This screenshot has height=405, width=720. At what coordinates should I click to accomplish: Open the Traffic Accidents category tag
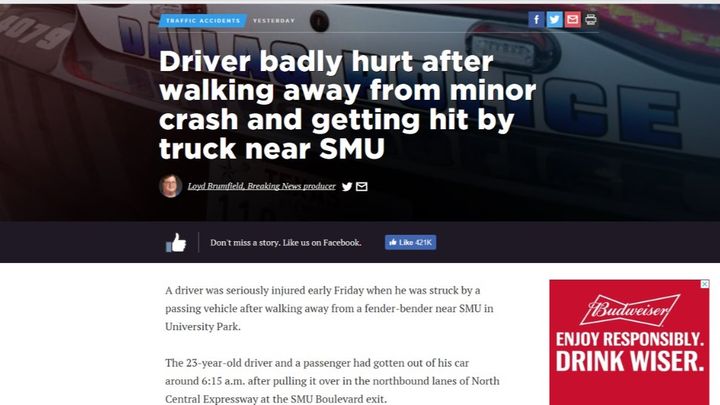point(203,21)
